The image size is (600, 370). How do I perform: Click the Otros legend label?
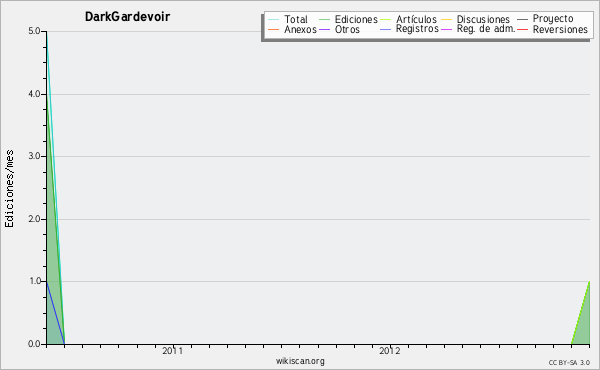coord(347,29)
